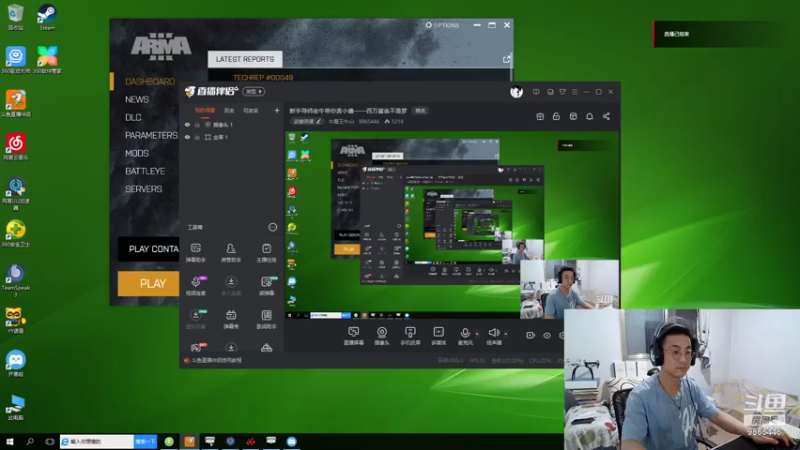This screenshot has width=800, height=450.
Task: Open the 主播任务 streamer tasks tool
Action: coord(266,253)
